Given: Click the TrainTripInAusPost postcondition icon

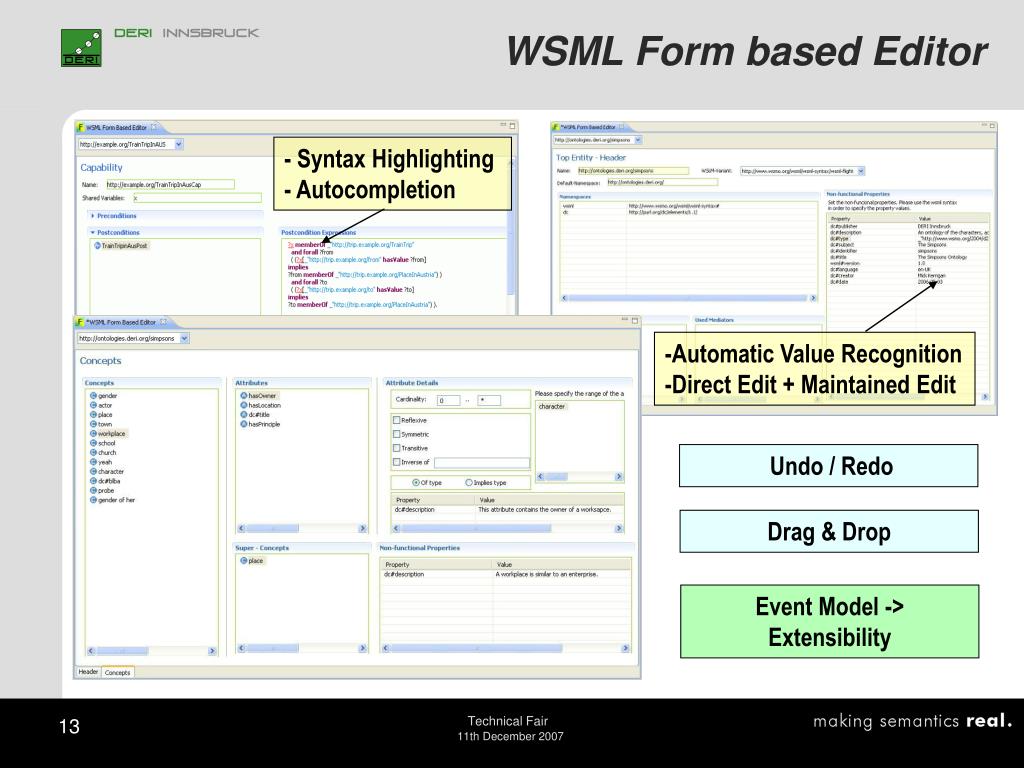Looking at the screenshot, I should pyautogui.click(x=97, y=245).
